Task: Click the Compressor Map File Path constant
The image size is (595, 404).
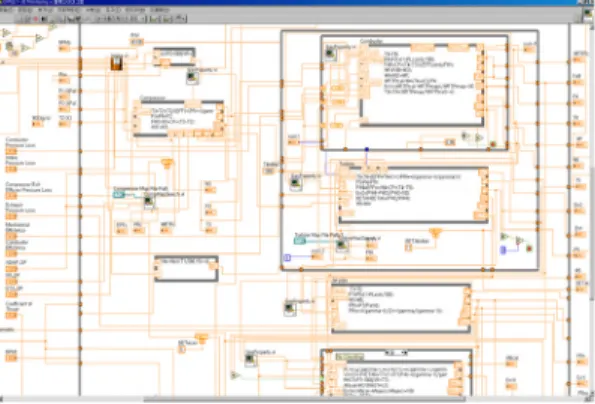Action: pyautogui.click(x=119, y=195)
